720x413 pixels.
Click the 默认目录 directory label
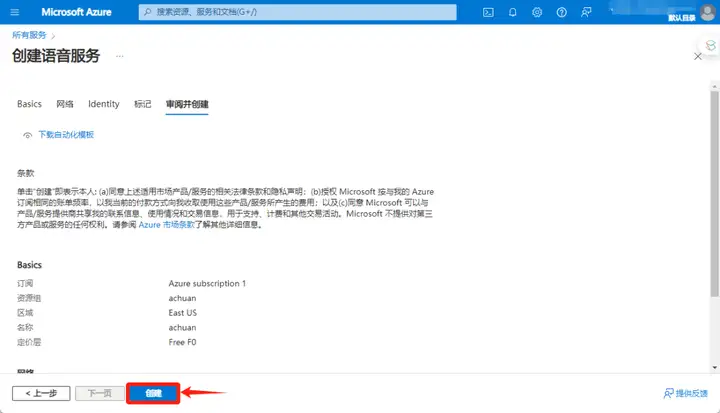click(x=681, y=18)
